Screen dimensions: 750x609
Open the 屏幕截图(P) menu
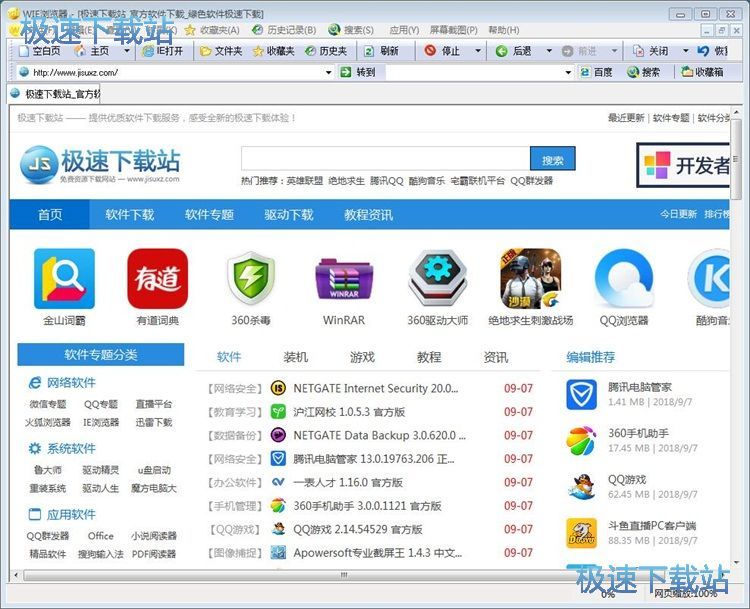[453, 30]
